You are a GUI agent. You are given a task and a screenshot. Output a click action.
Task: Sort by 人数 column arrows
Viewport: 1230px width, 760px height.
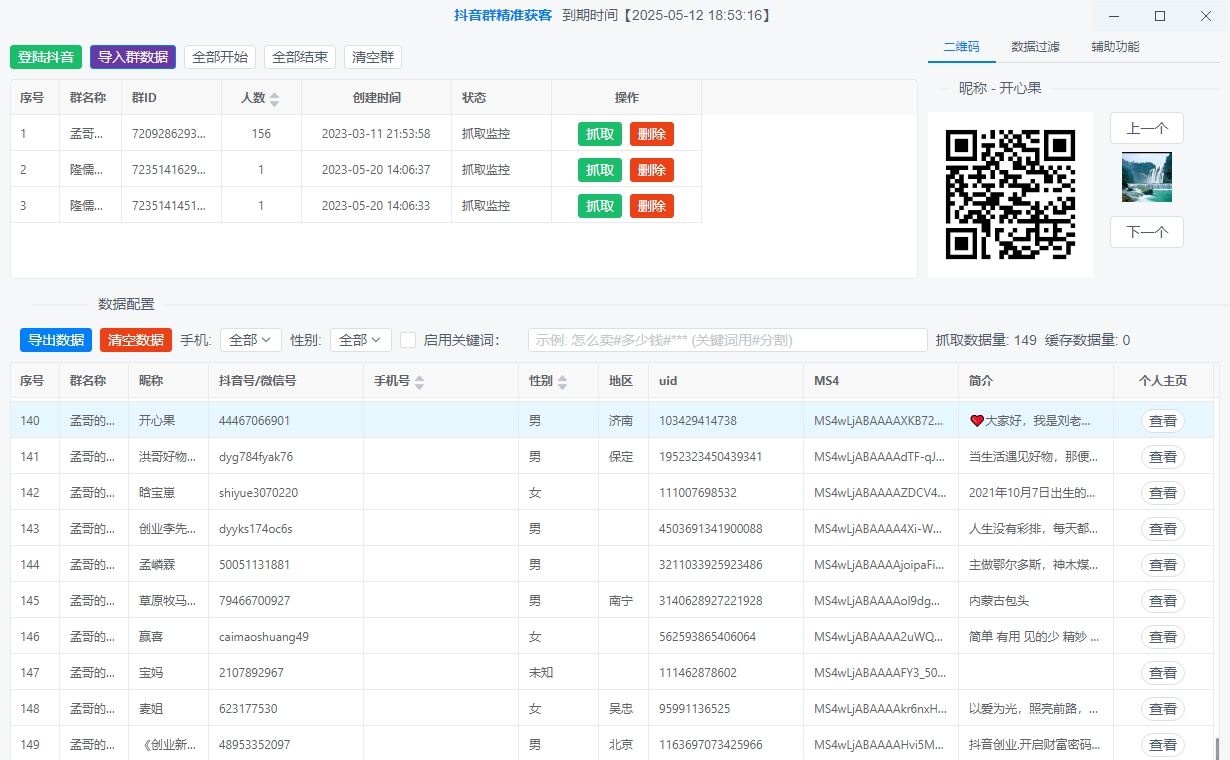click(x=275, y=99)
